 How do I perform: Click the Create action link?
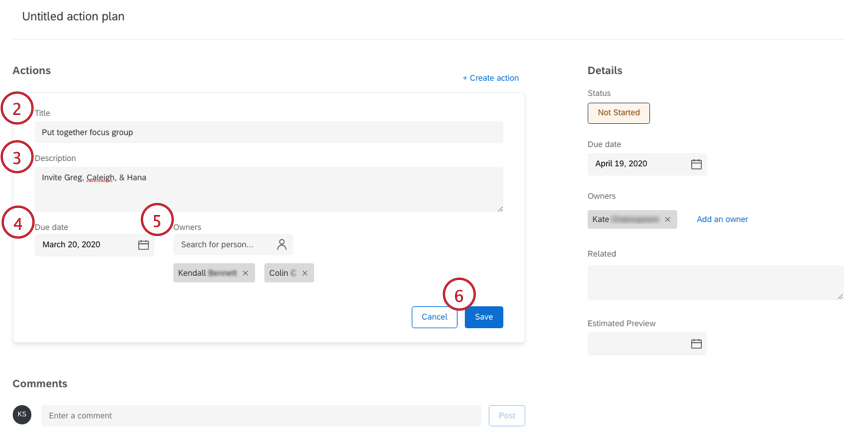click(490, 78)
